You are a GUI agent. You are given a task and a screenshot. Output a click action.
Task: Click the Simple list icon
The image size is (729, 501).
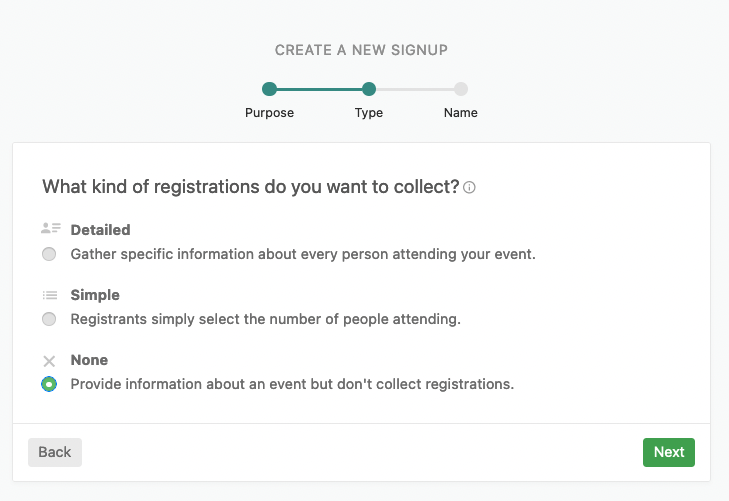[50, 295]
